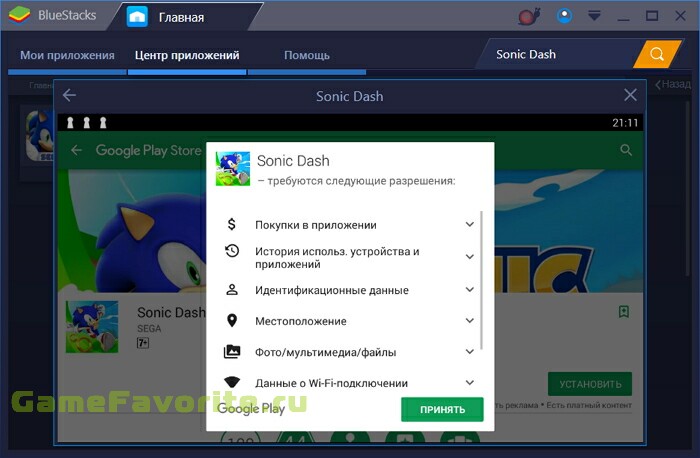Click the SEGA developer link
The image size is (700, 458).
pos(149,329)
